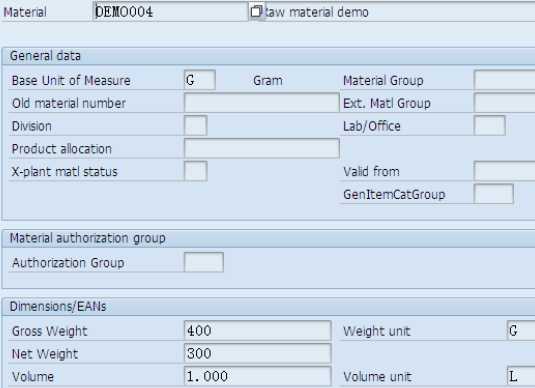Select the X-plant matl status label

click(64, 172)
